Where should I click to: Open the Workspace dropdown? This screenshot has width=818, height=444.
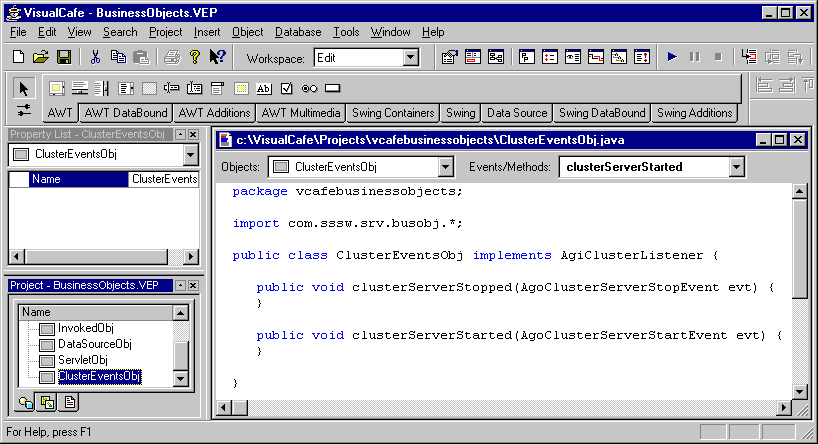pyautogui.click(x=411, y=57)
